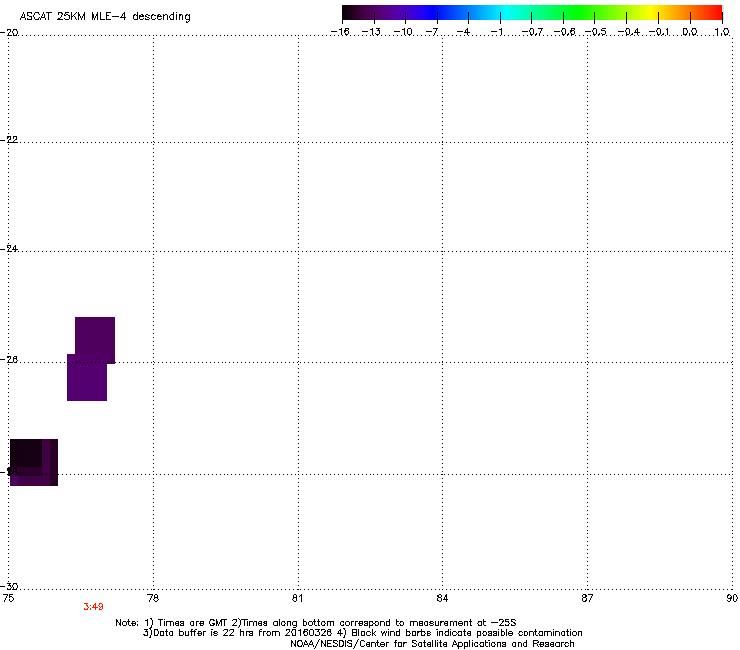Click the 81 longitude axis label

pos(297,598)
